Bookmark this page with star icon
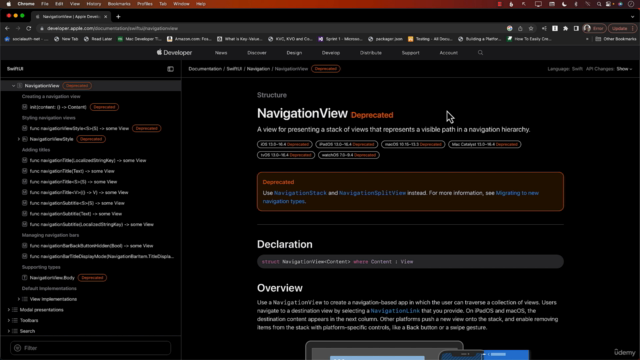 tap(531, 28)
